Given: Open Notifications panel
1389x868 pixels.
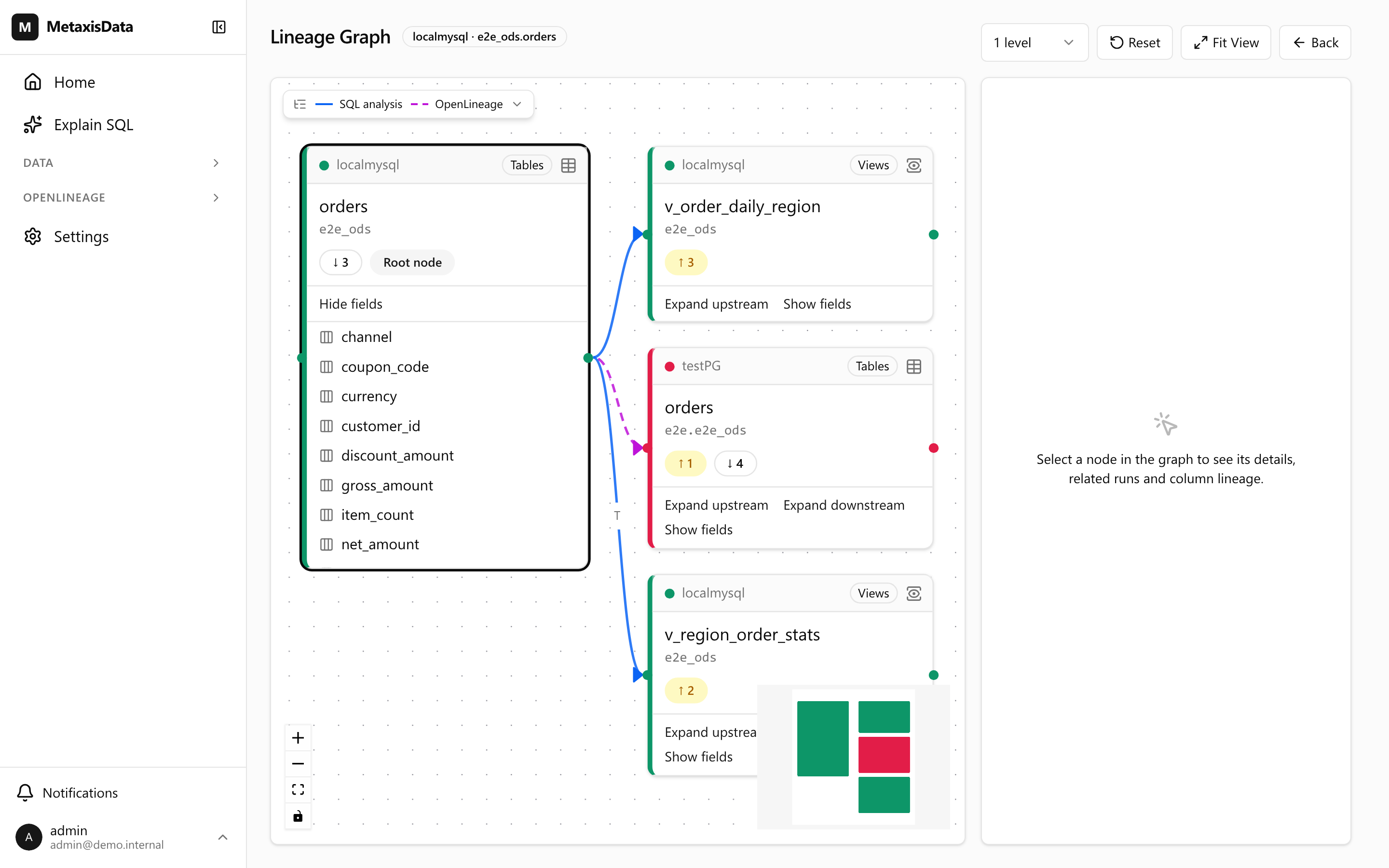Looking at the screenshot, I should coord(123,793).
